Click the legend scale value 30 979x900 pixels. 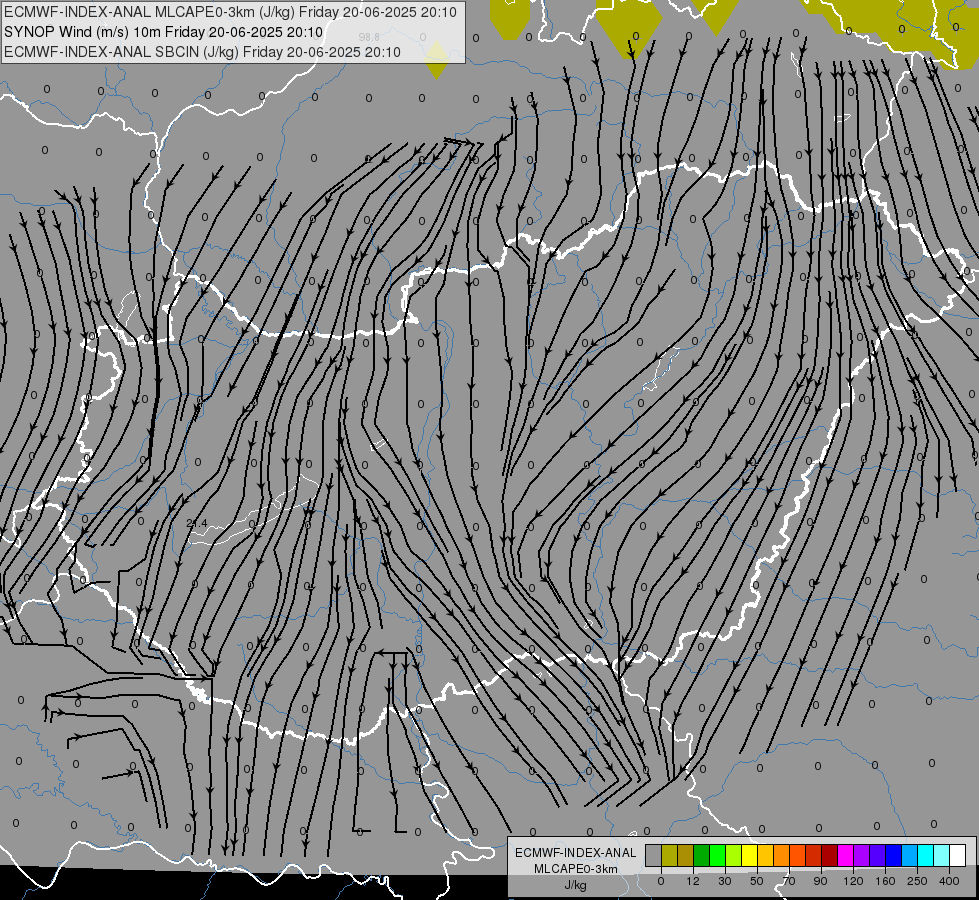(x=724, y=881)
